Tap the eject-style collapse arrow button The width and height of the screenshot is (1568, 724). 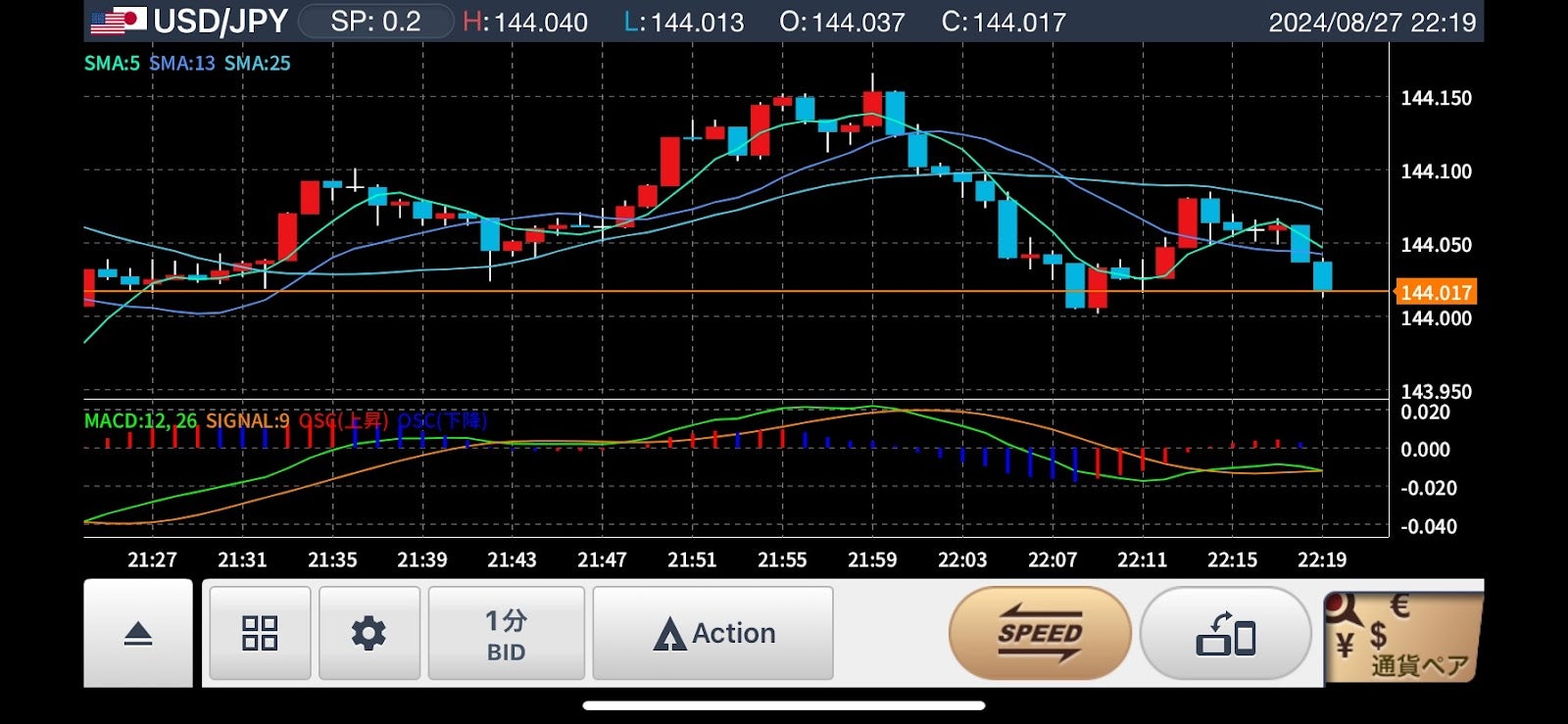[x=138, y=634]
